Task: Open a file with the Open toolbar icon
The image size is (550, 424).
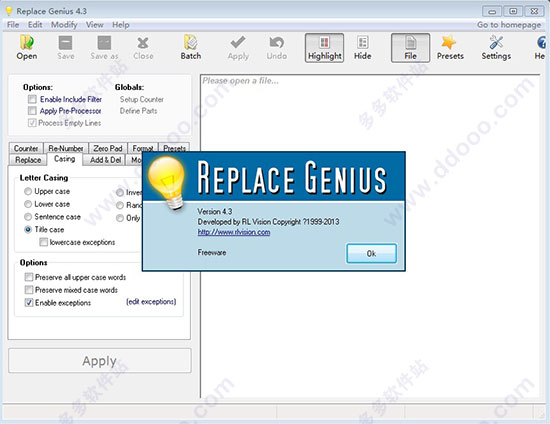Action: 27,48
